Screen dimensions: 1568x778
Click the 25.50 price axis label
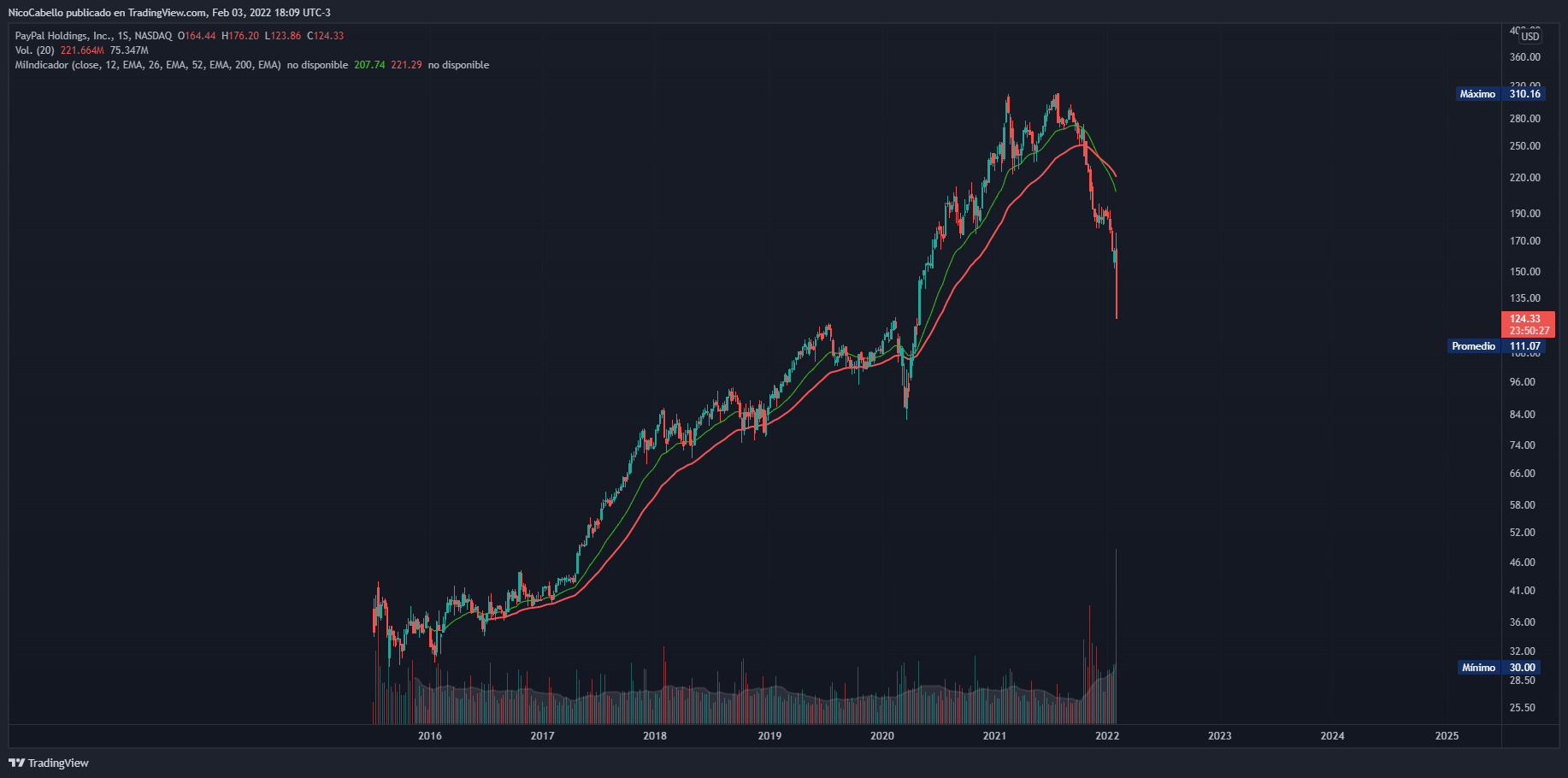tap(1523, 708)
